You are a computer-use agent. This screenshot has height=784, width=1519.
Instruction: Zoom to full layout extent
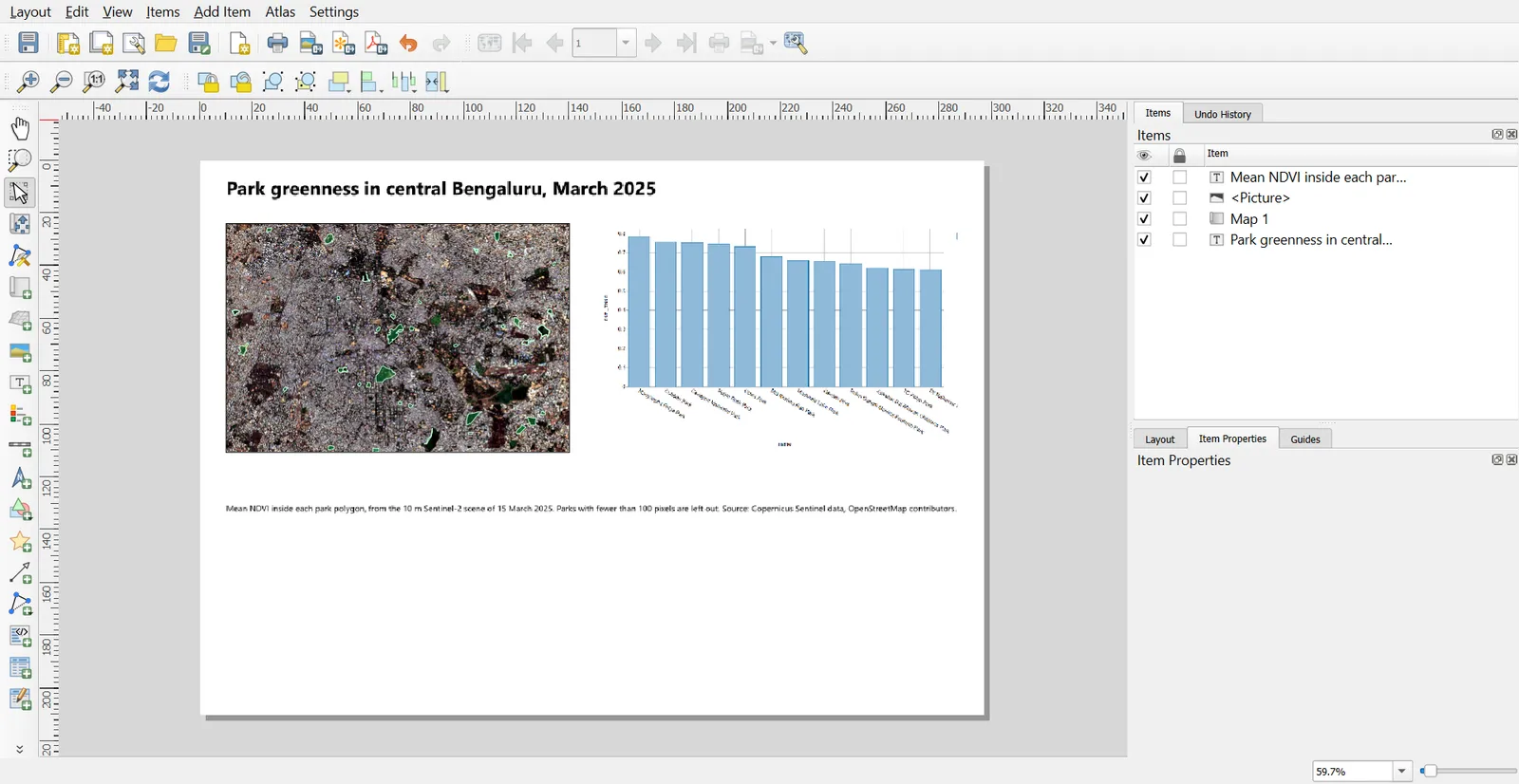[127, 82]
